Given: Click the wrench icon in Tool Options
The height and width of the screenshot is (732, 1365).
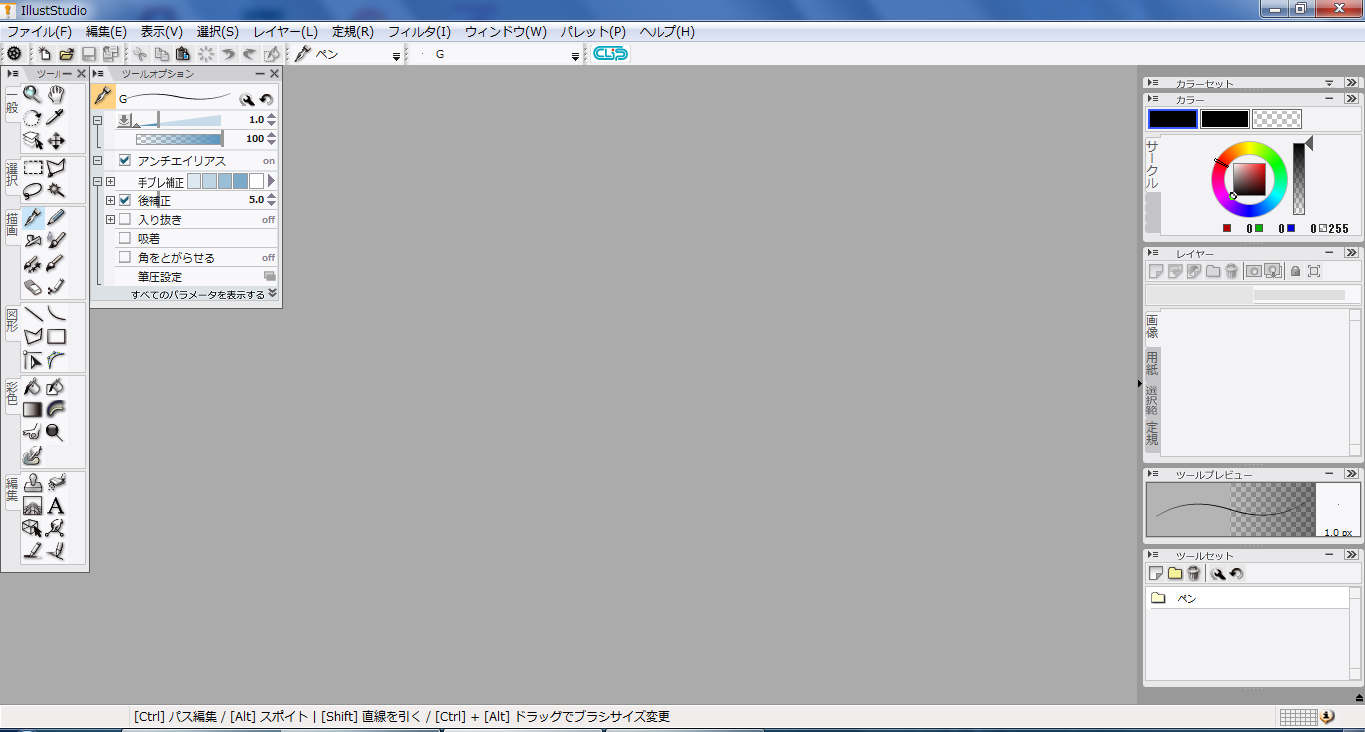Looking at the screenshot, I should pos(246,99).
